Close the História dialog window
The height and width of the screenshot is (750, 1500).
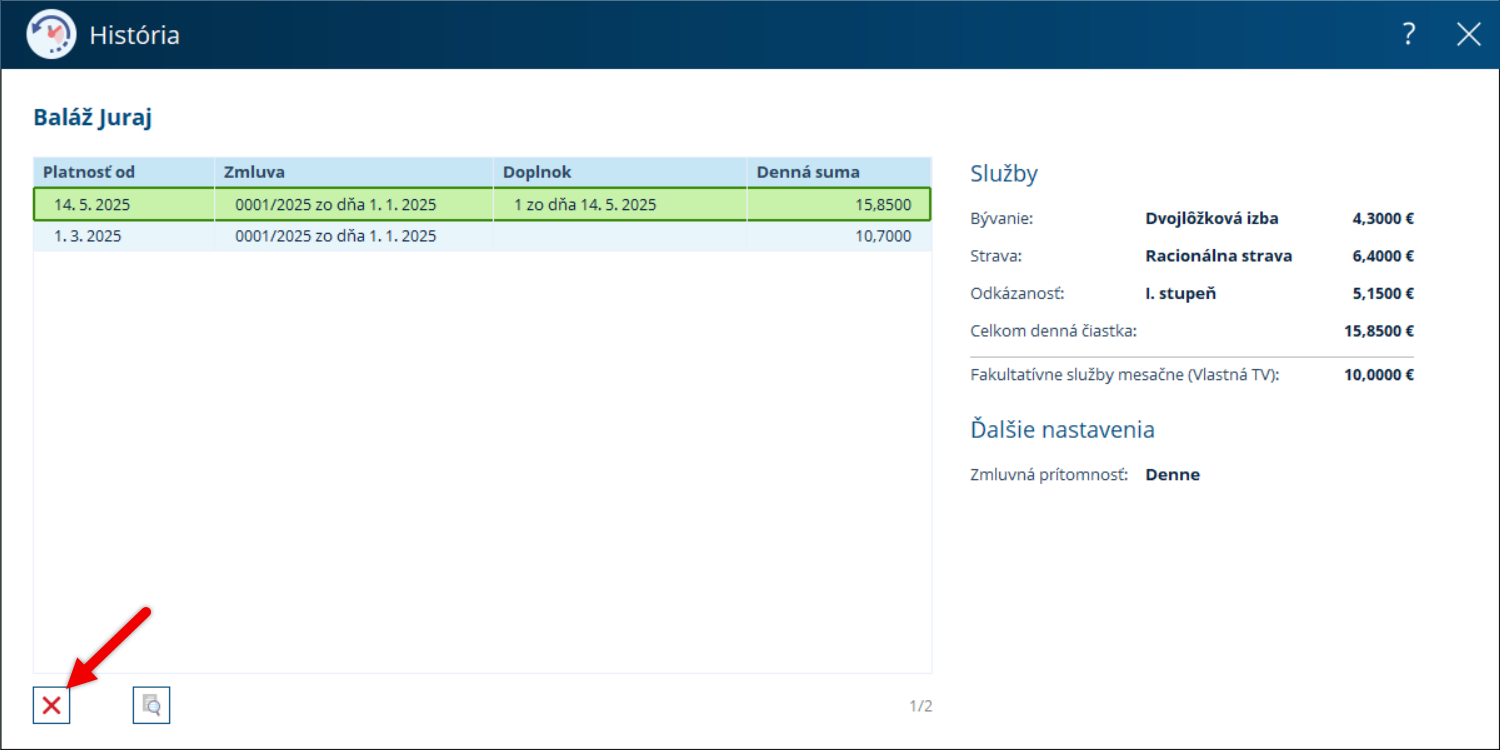[x=1468, y=35]
